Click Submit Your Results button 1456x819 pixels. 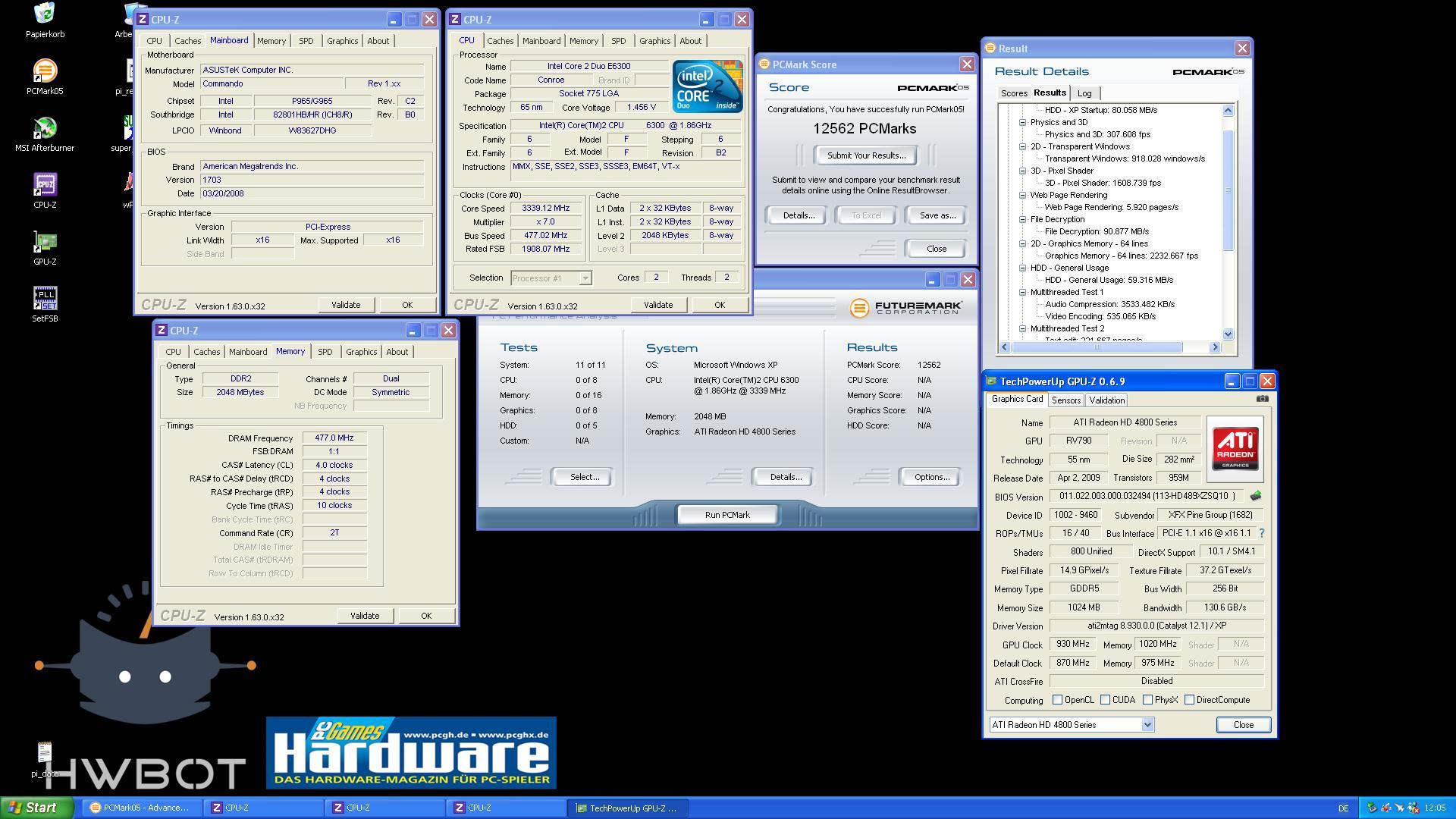866,155
